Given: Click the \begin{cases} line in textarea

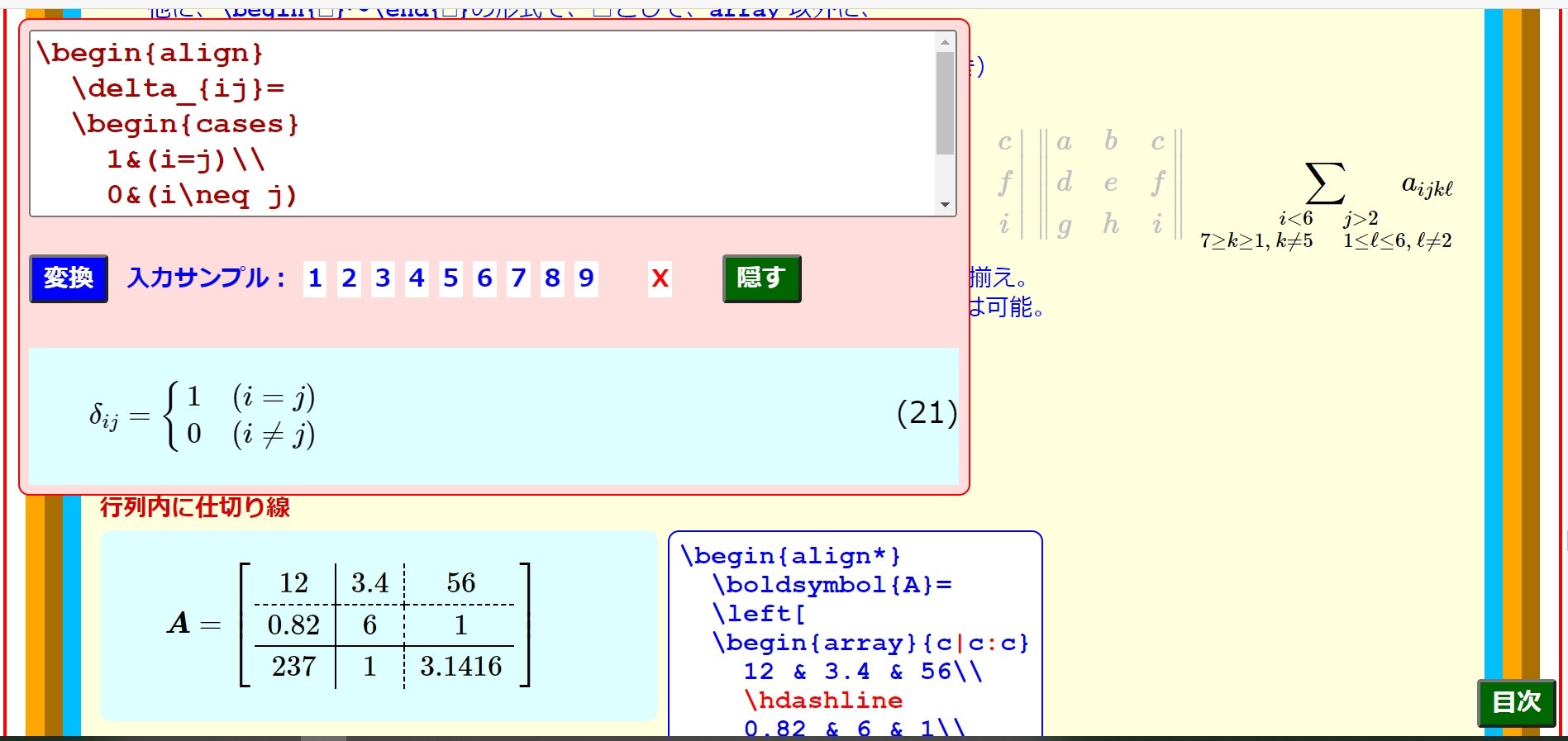Looking at the screenshot, I should [x=185, y=124].
